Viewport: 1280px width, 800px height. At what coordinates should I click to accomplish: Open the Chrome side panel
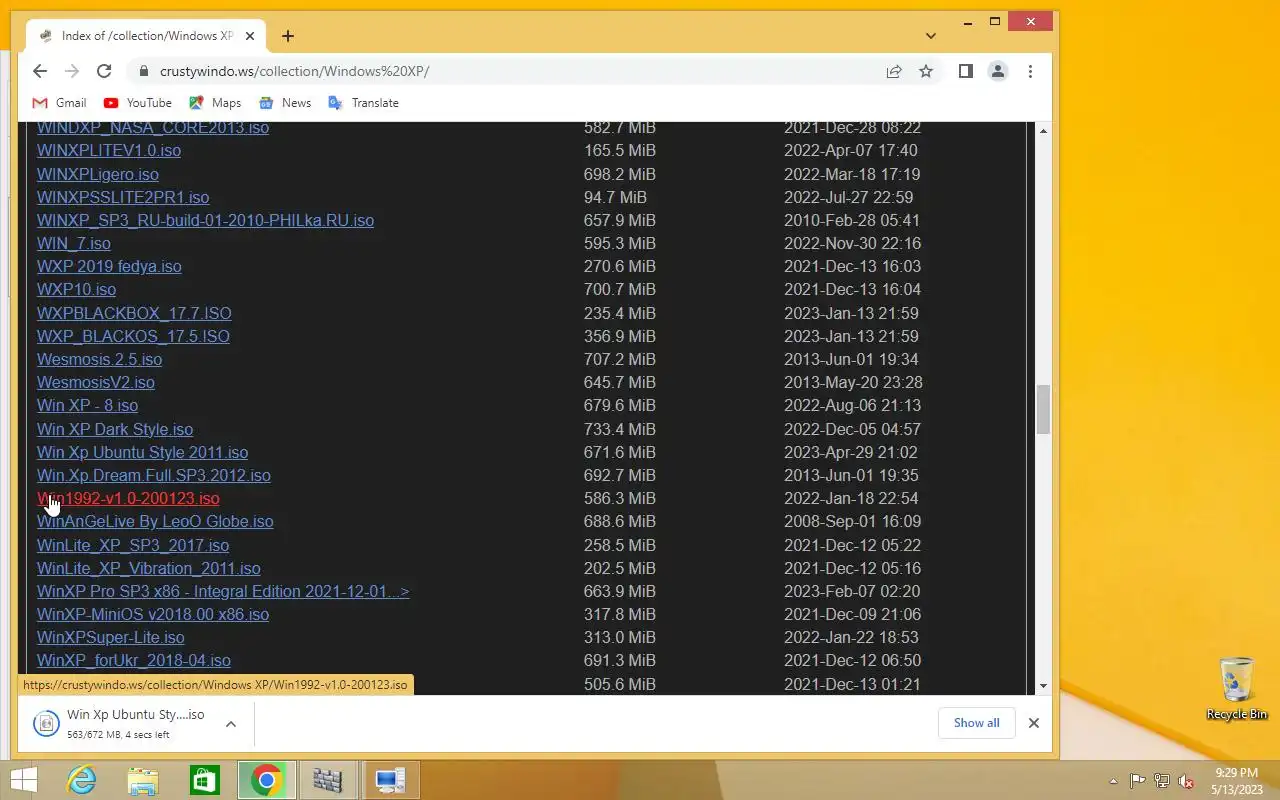(x=965, y=71)
